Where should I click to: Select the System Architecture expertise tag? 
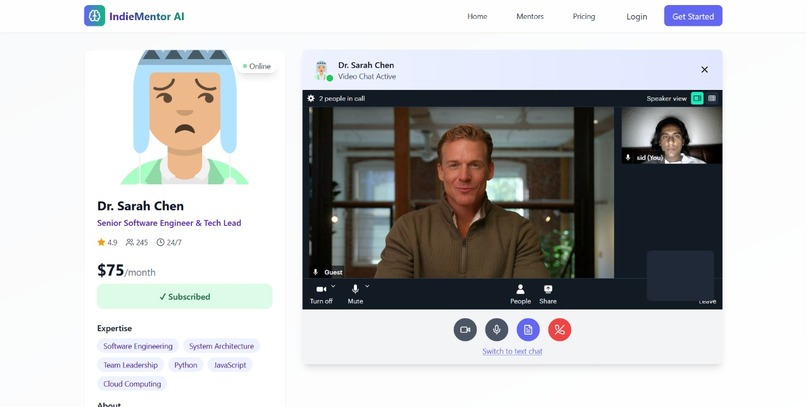221,346
